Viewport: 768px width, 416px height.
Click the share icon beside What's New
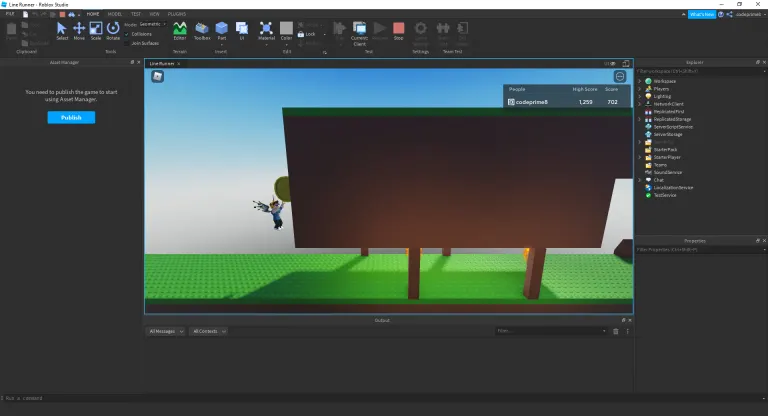729,14
